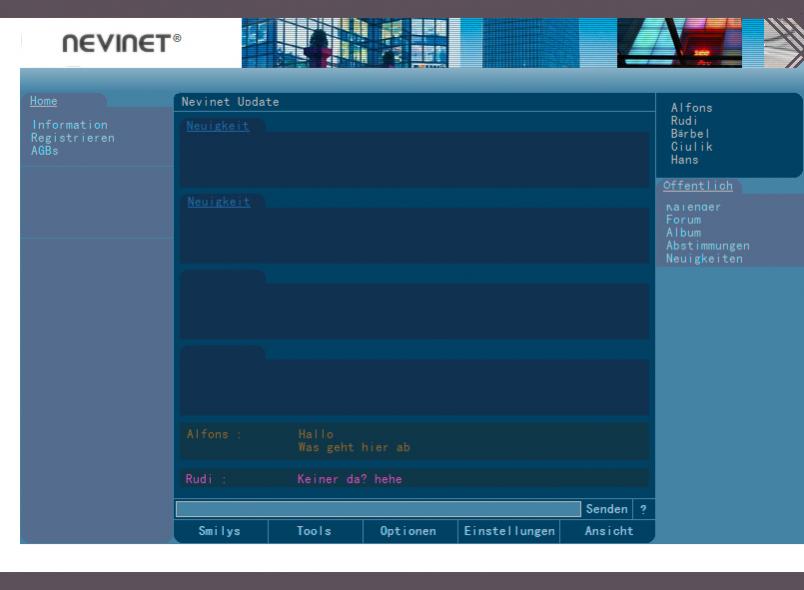The image size is (804, 590).
Task: Open the Information link
Action: coord(69,125)
